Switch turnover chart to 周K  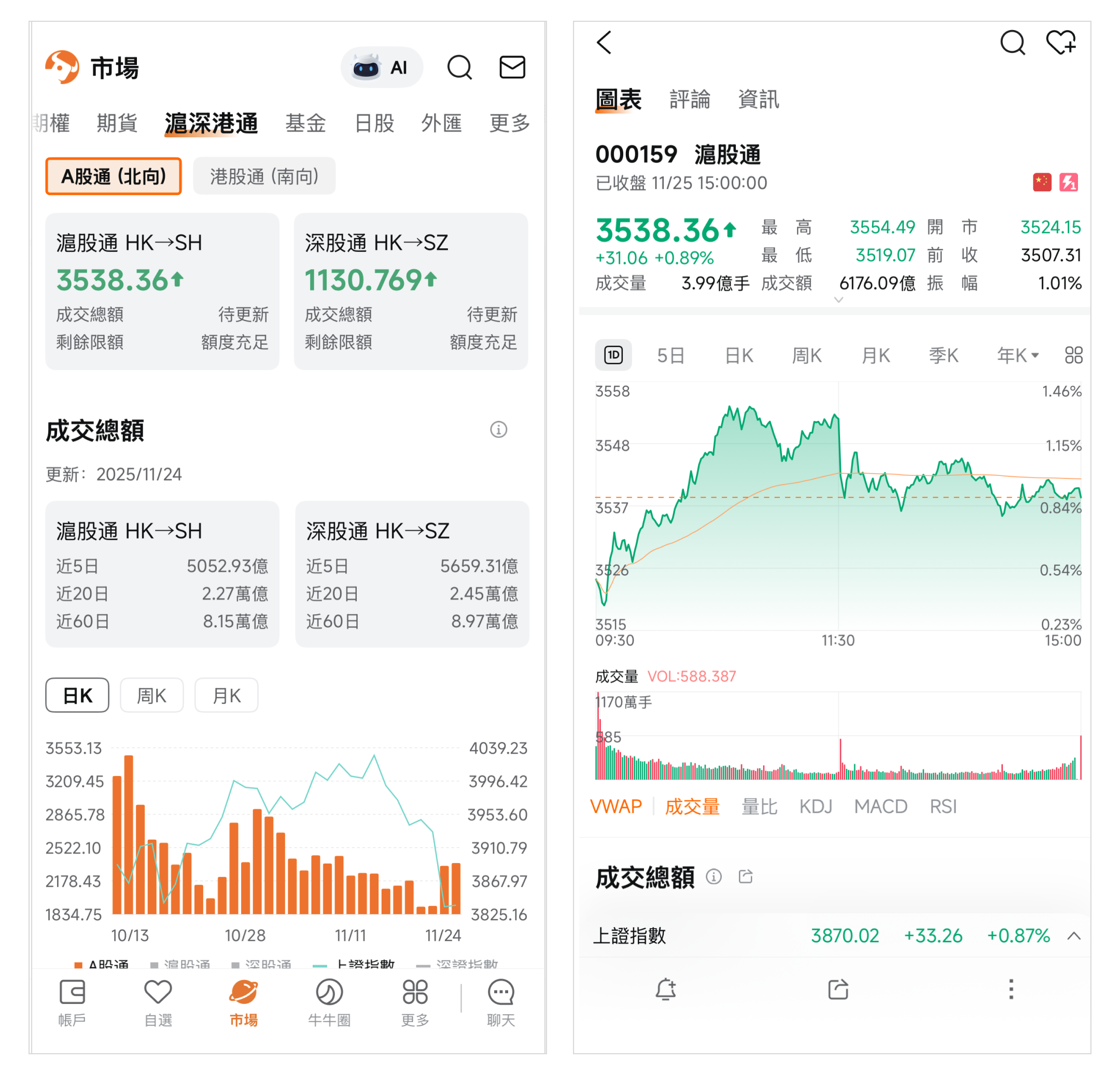(151, 696)
